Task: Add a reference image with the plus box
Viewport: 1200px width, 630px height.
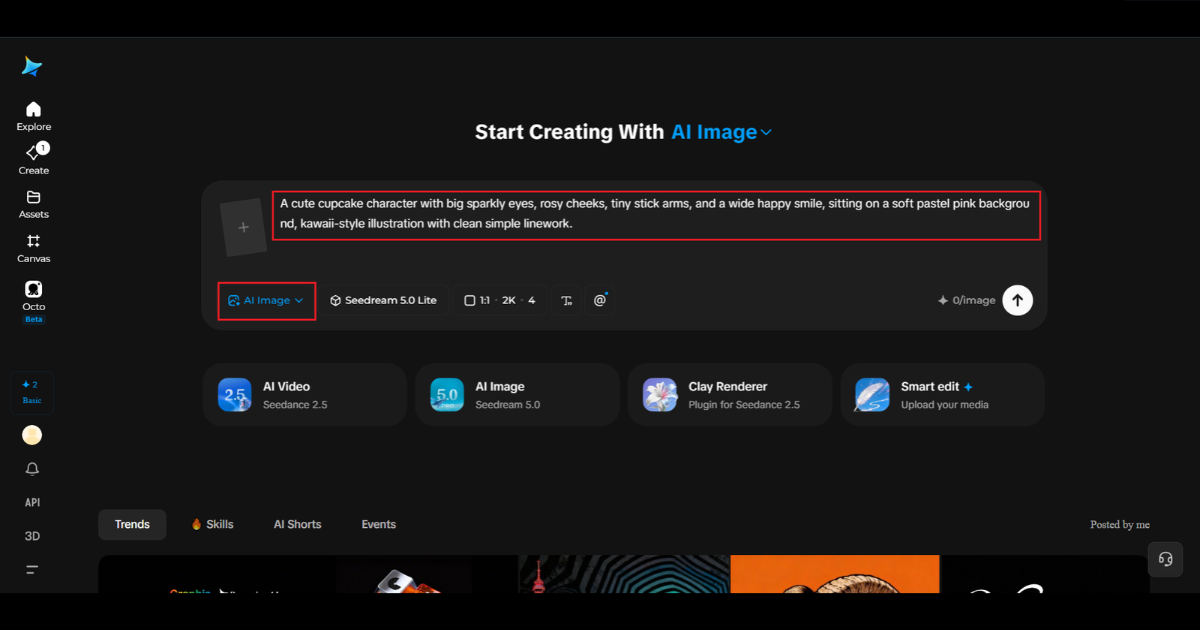Action: (243, 228)
